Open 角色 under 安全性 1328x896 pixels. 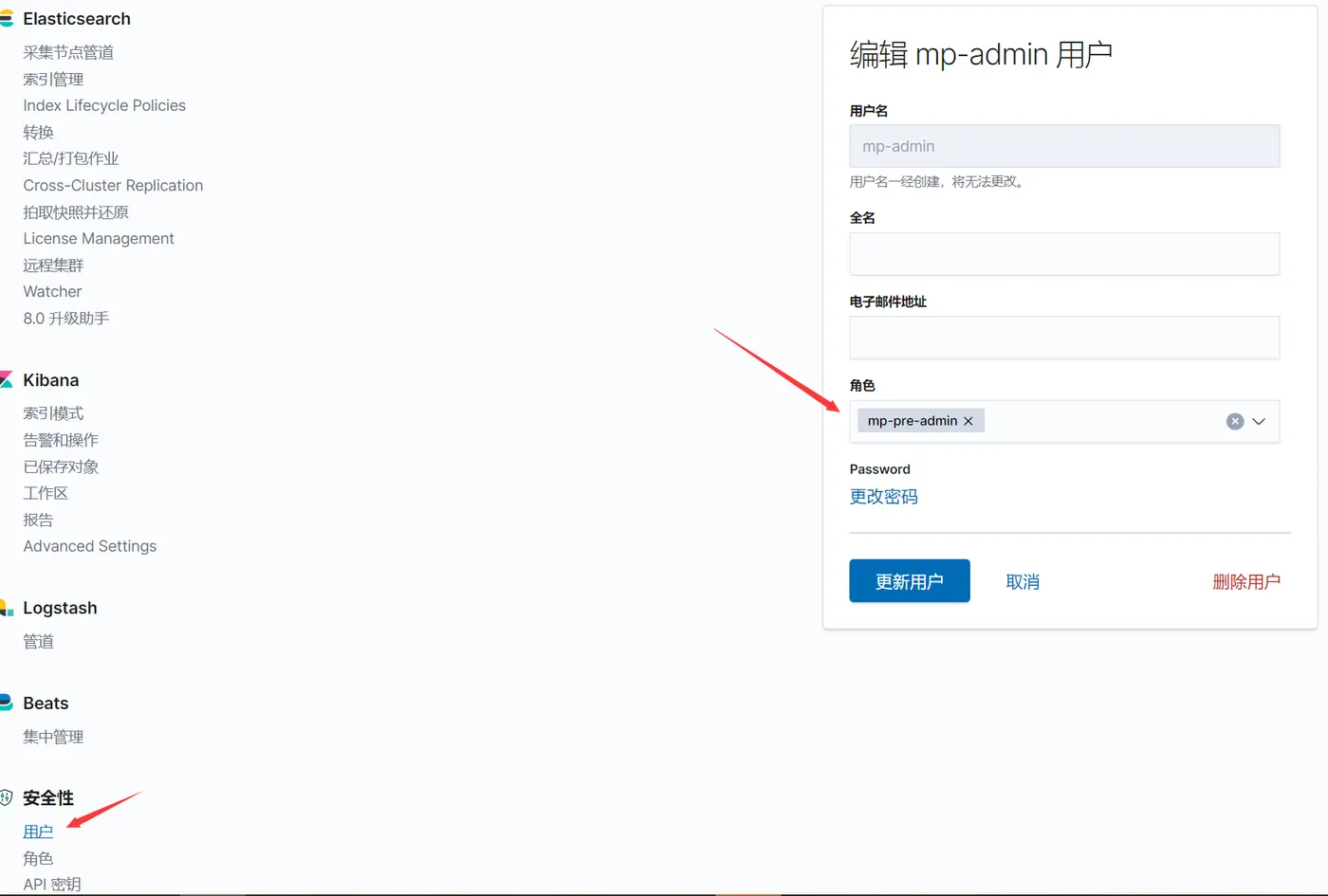[38, 858]
